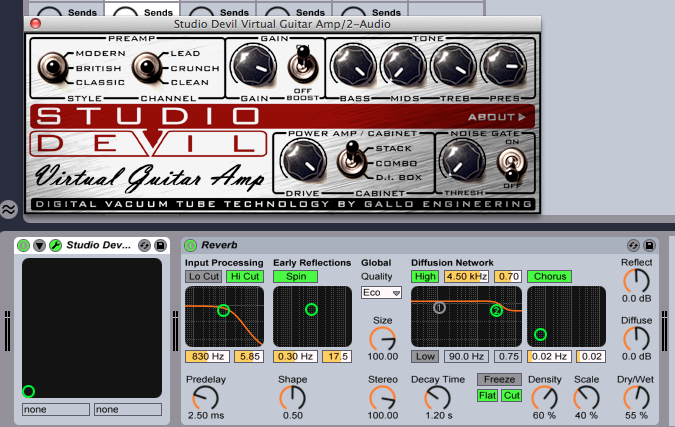
Task: Click the Mids tone knob
Action: [403, 66]
